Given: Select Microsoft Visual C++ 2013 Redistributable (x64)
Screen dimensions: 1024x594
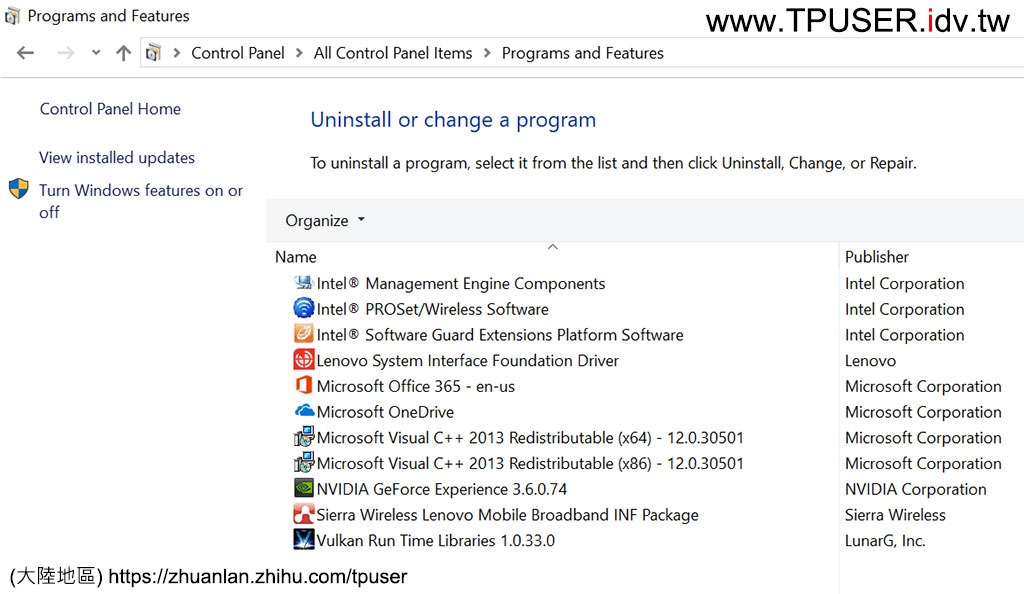Looking at the screenshot, I should pos(530,438).
